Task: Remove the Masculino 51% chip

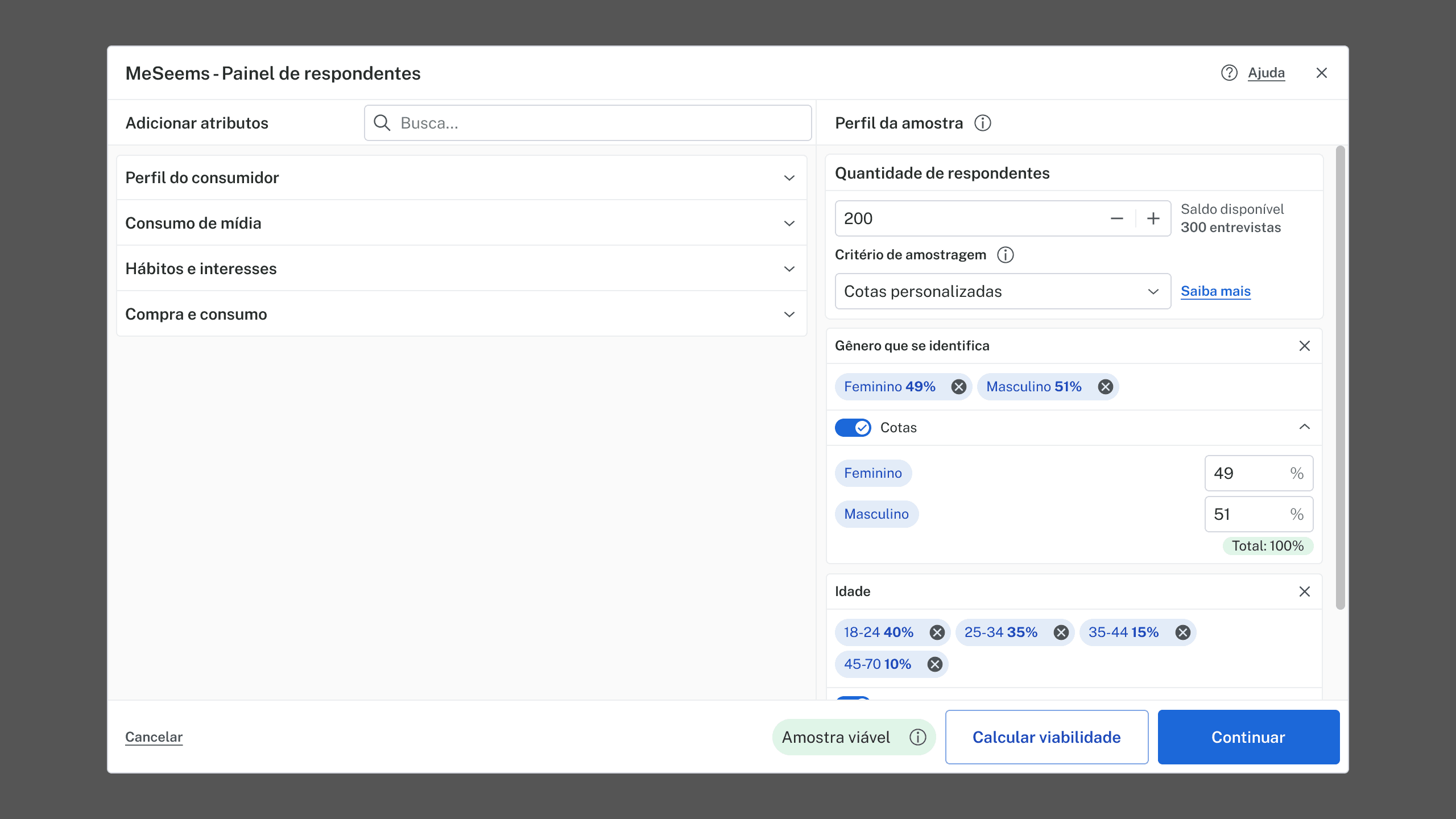Action: point(1106,386)
